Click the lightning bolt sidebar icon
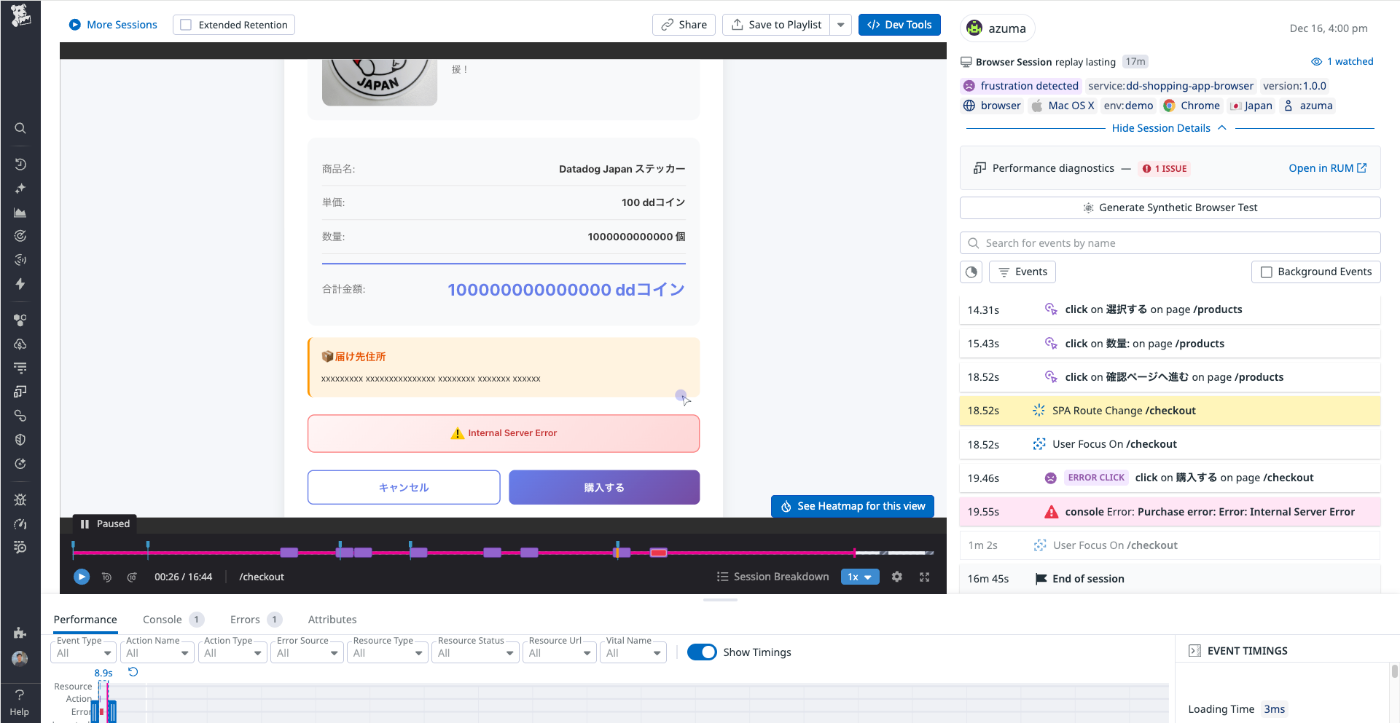The height and width of the screenshot is (723, 1400). [20, 284]
